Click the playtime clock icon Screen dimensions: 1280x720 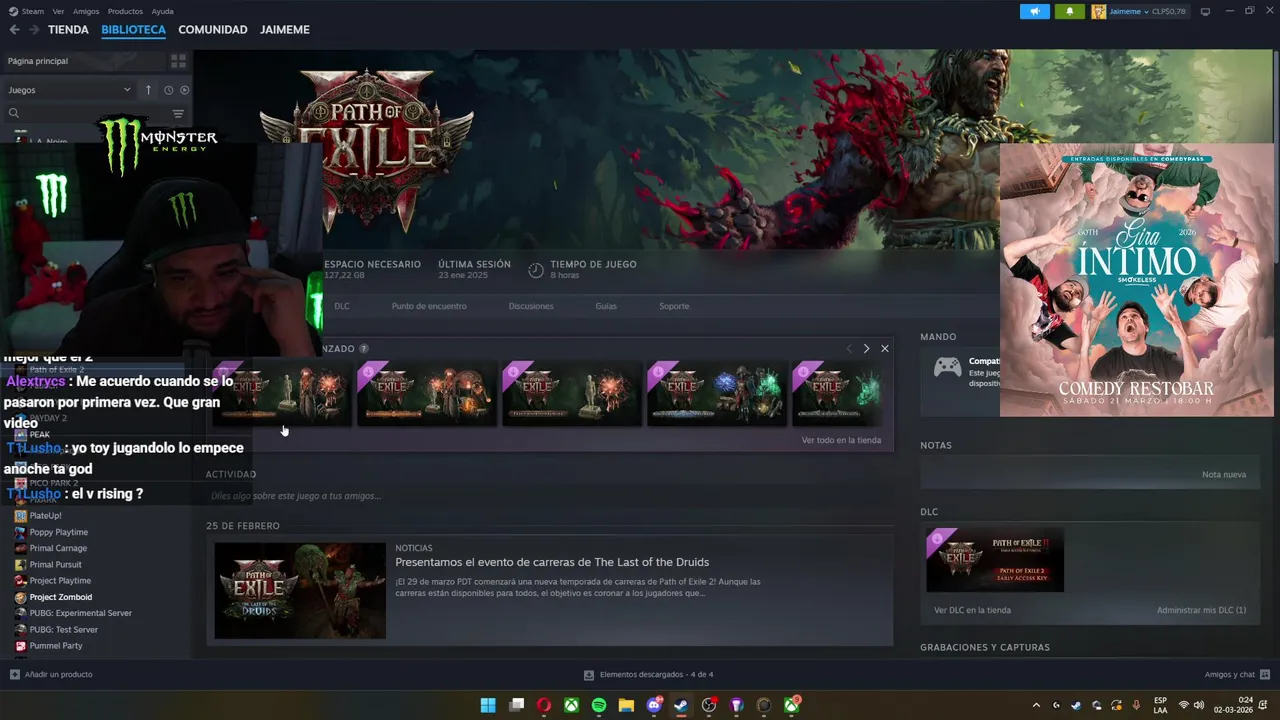(x=536, y=270)
